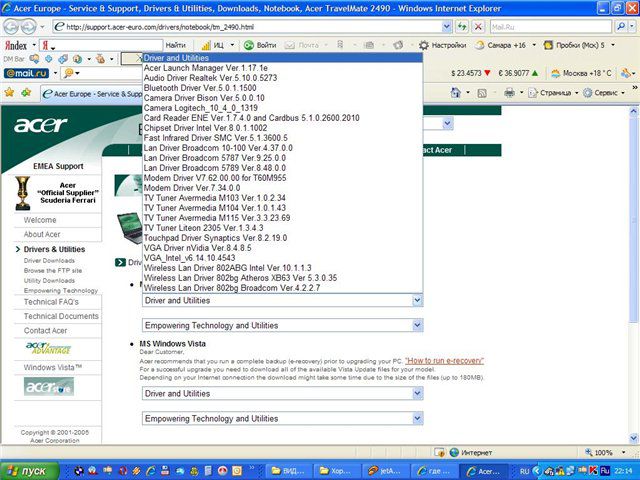Click the Print icon in IE toolbar

tap(509, 93)
